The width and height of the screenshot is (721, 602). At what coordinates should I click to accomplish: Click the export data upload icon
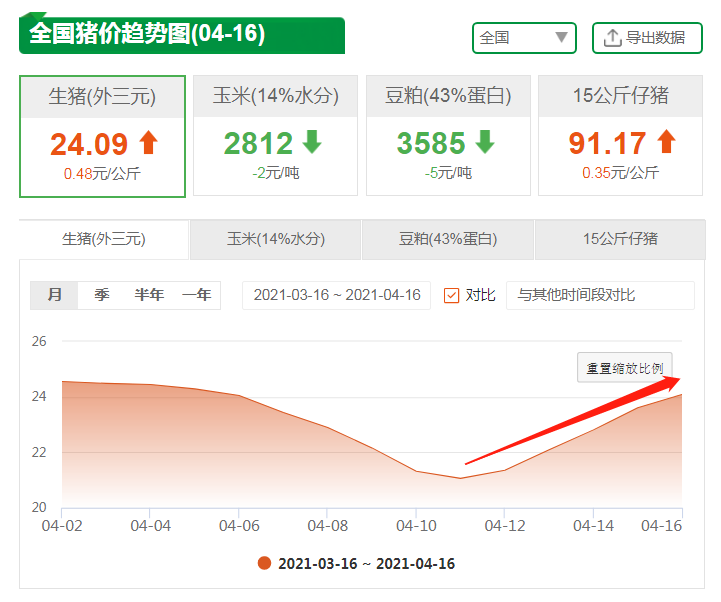click(x=612, y=38)
